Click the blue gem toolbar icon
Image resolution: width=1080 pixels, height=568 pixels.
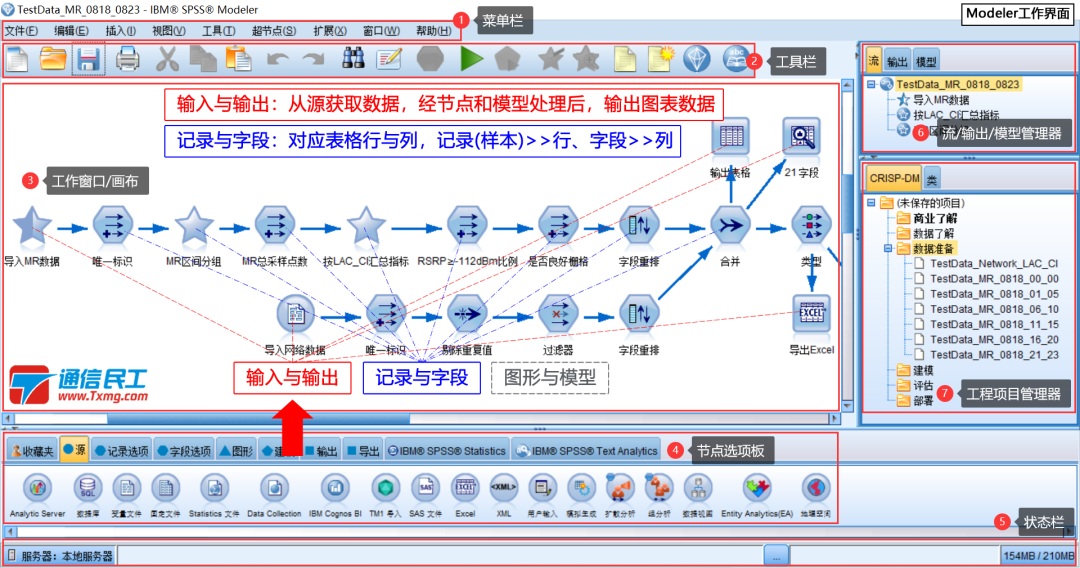click(x=696, y=59)
